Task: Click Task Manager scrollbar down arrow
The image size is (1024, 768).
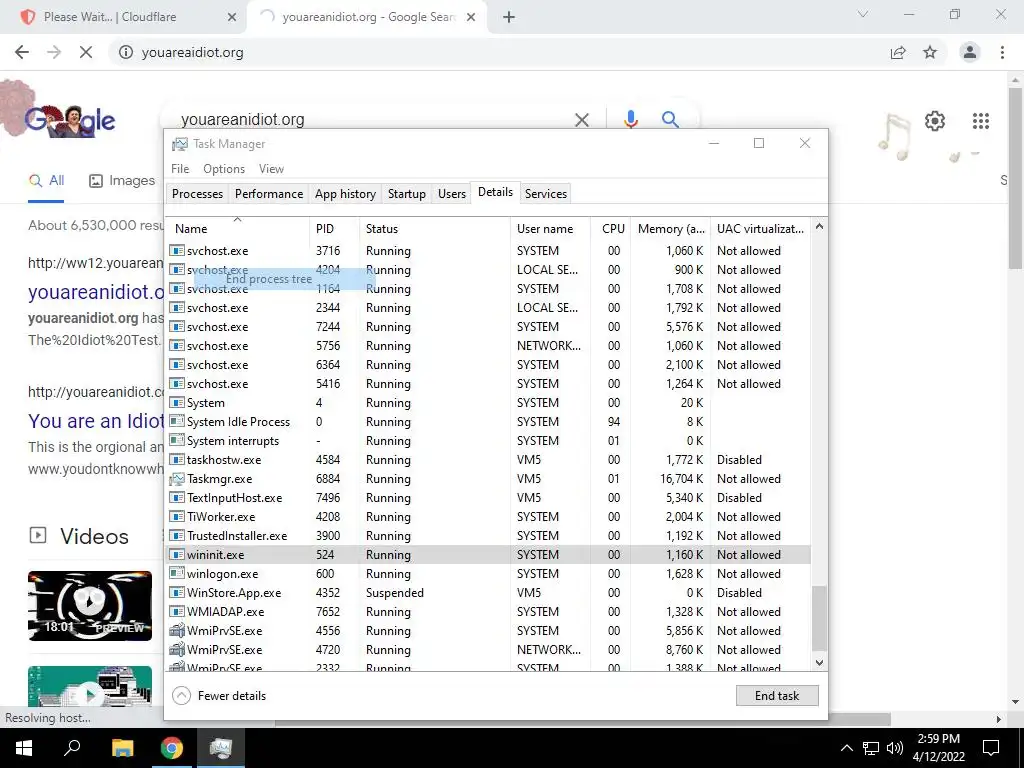Action: point(819,663)
